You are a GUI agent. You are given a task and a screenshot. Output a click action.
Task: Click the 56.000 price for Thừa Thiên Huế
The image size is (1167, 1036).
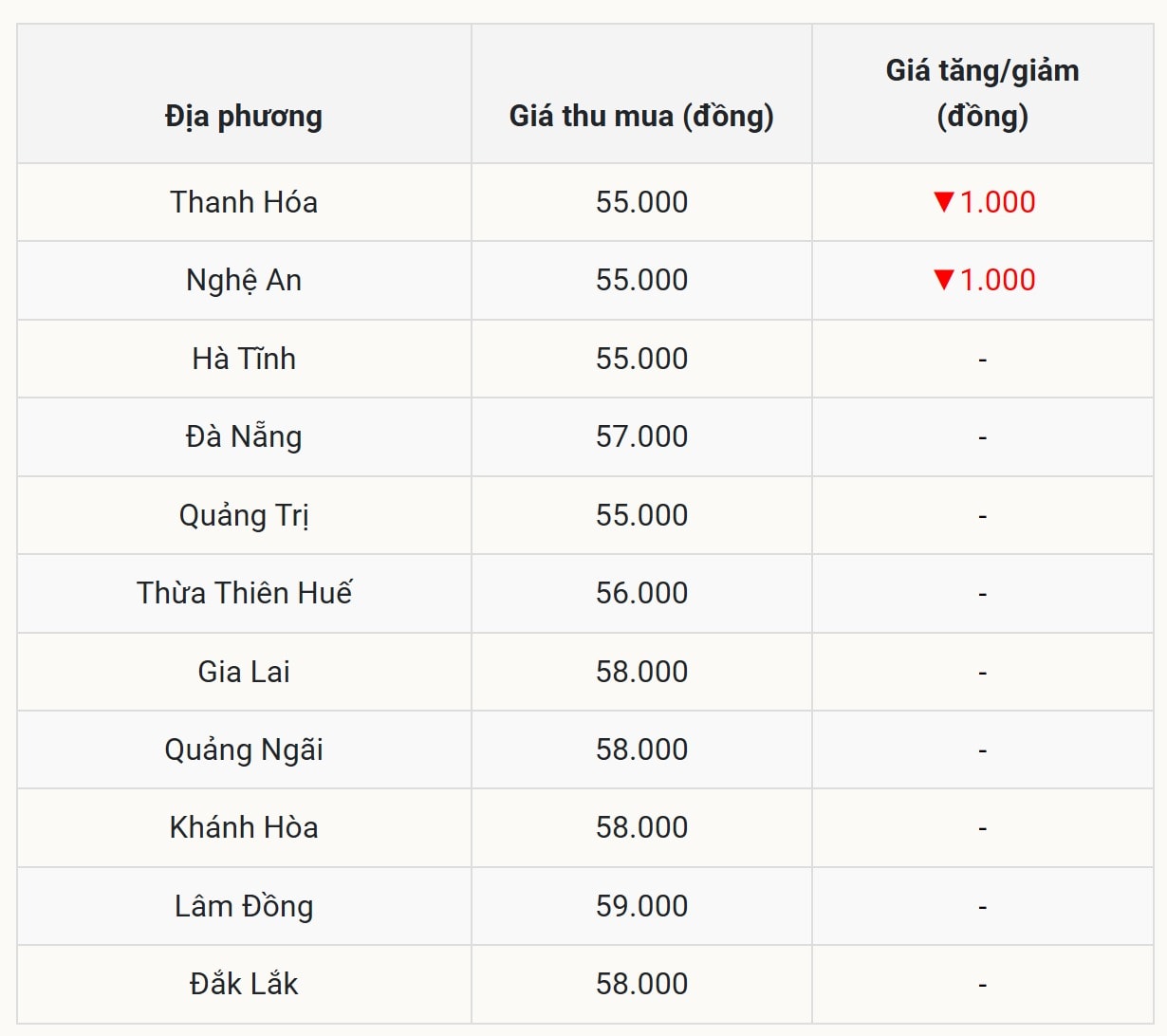(641, 593)
